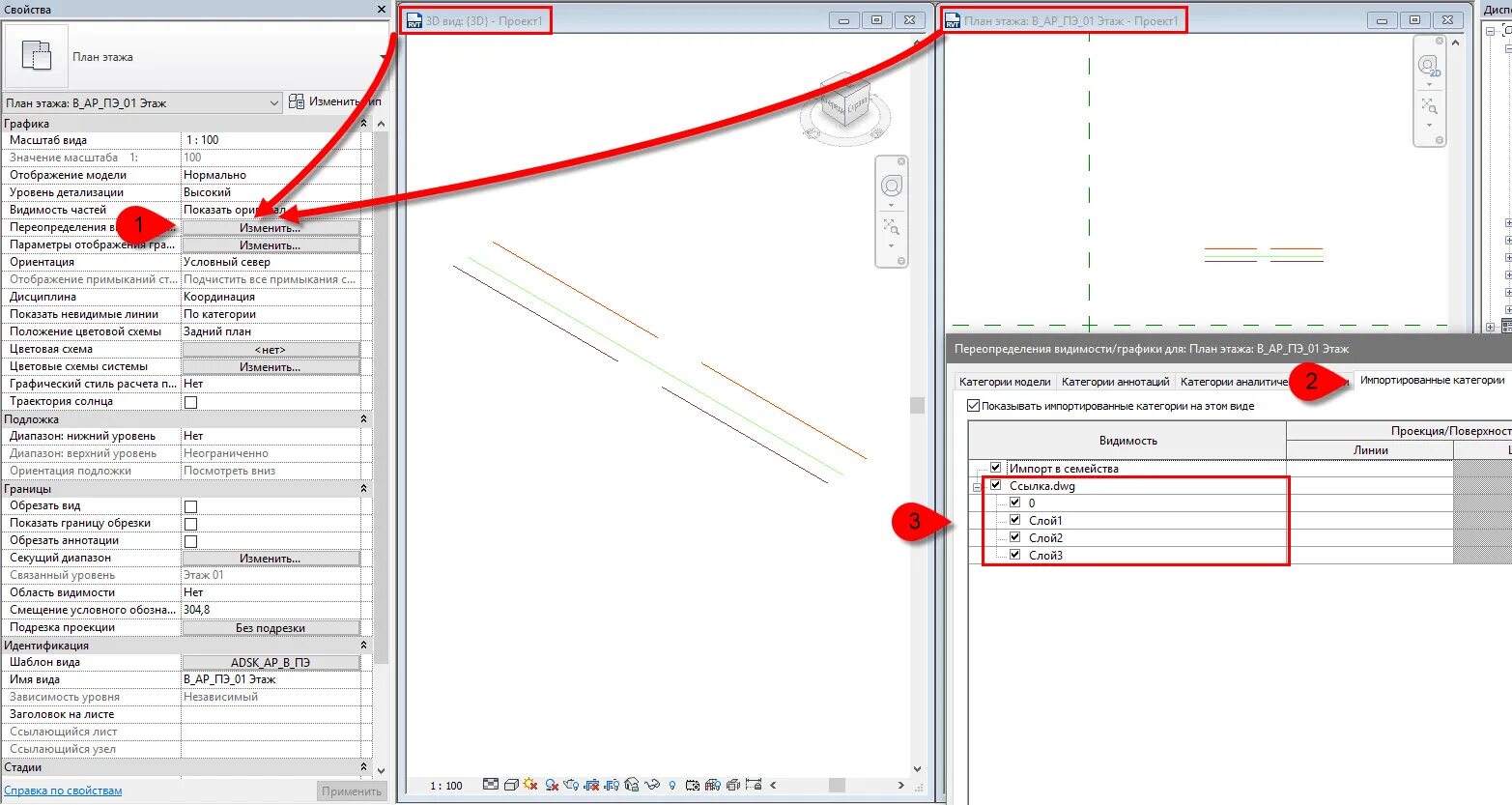Image resolution: width=1512 pixels, height=805 pixels.
Task: Click the План этажа type thumbnail icon
Action: tap(37, 56)
